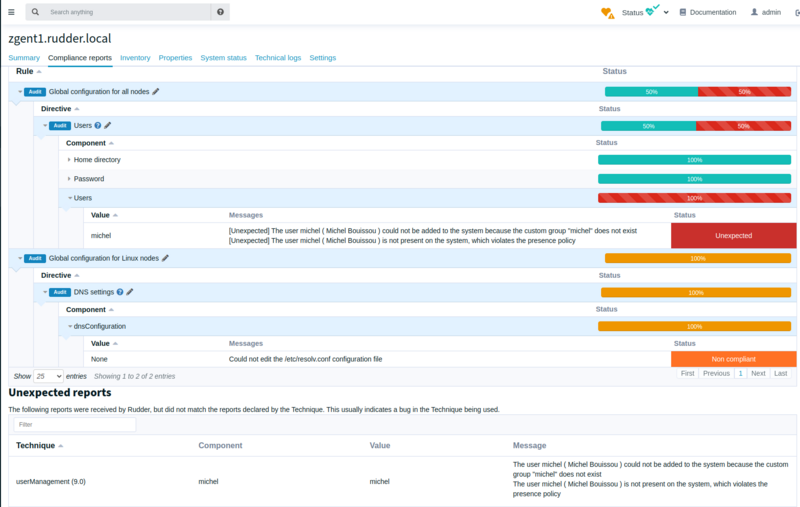Image resolution: width=800 pixels, height=507 pixels.
Task: Expand the Password component
Action: click(69, 179)
